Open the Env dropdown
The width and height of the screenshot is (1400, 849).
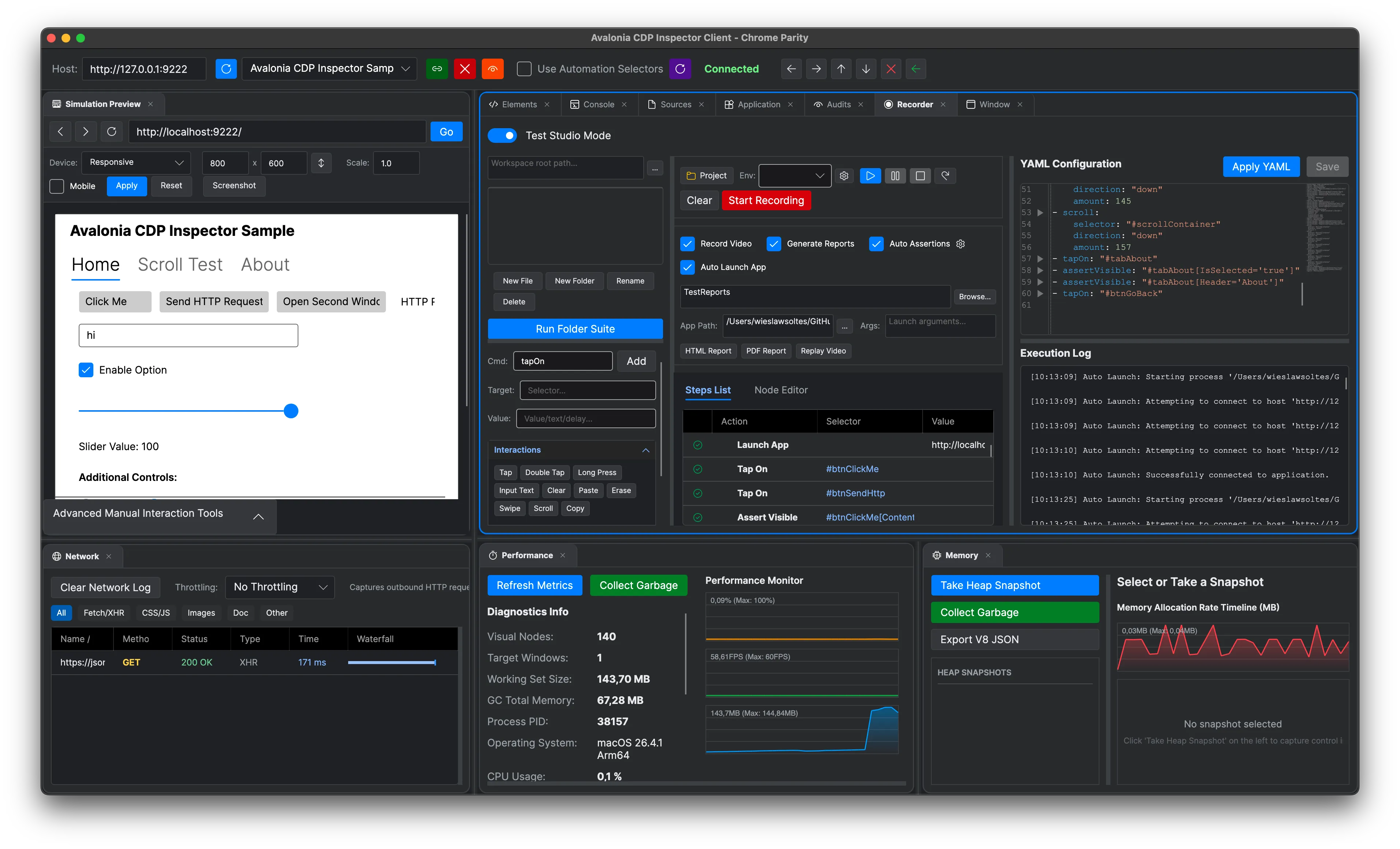[x=795, y=175]
